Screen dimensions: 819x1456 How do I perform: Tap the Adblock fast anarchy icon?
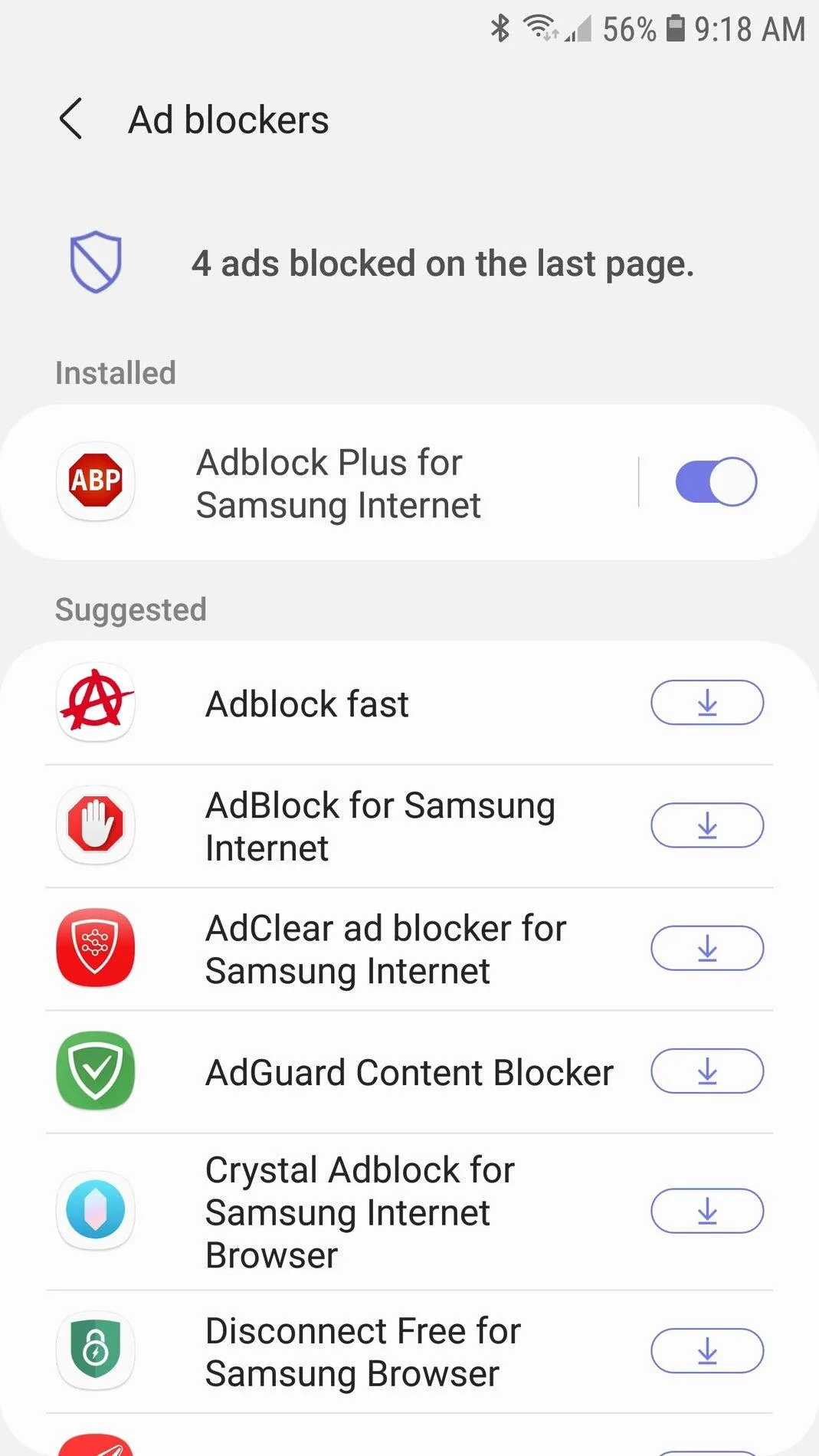96,702
